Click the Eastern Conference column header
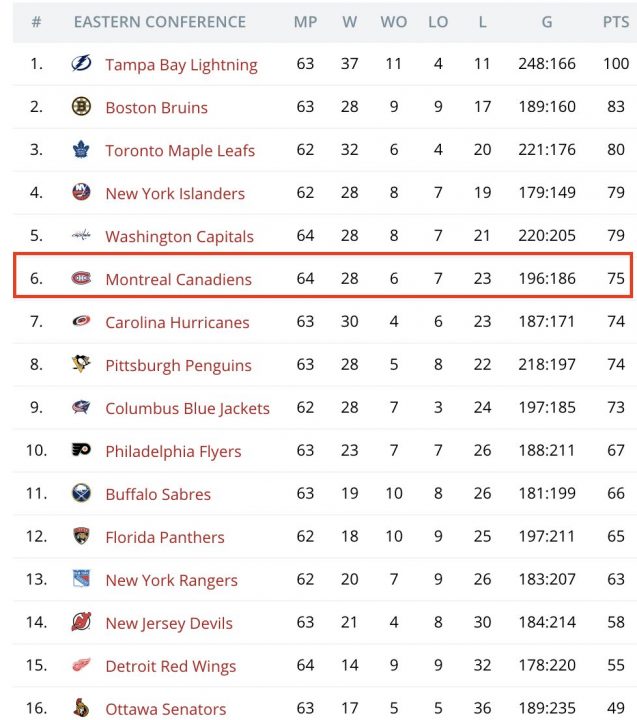 point(159,22)
